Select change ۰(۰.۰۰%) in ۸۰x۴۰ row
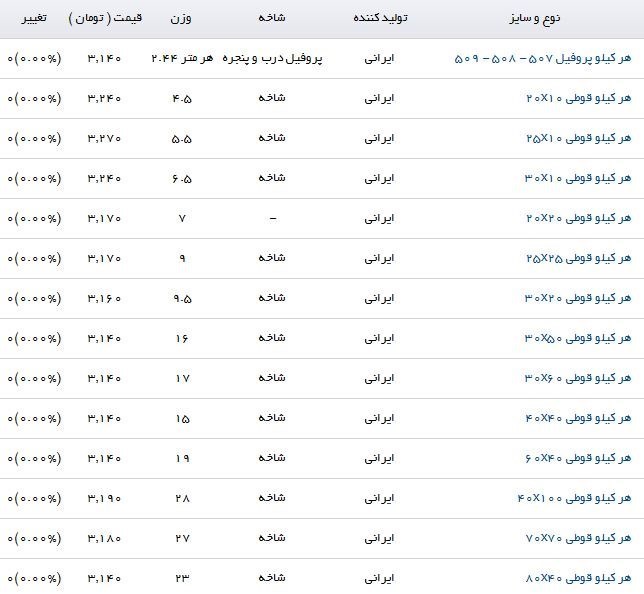This screenshot has height=594, width=644. [x=34, y=579]
